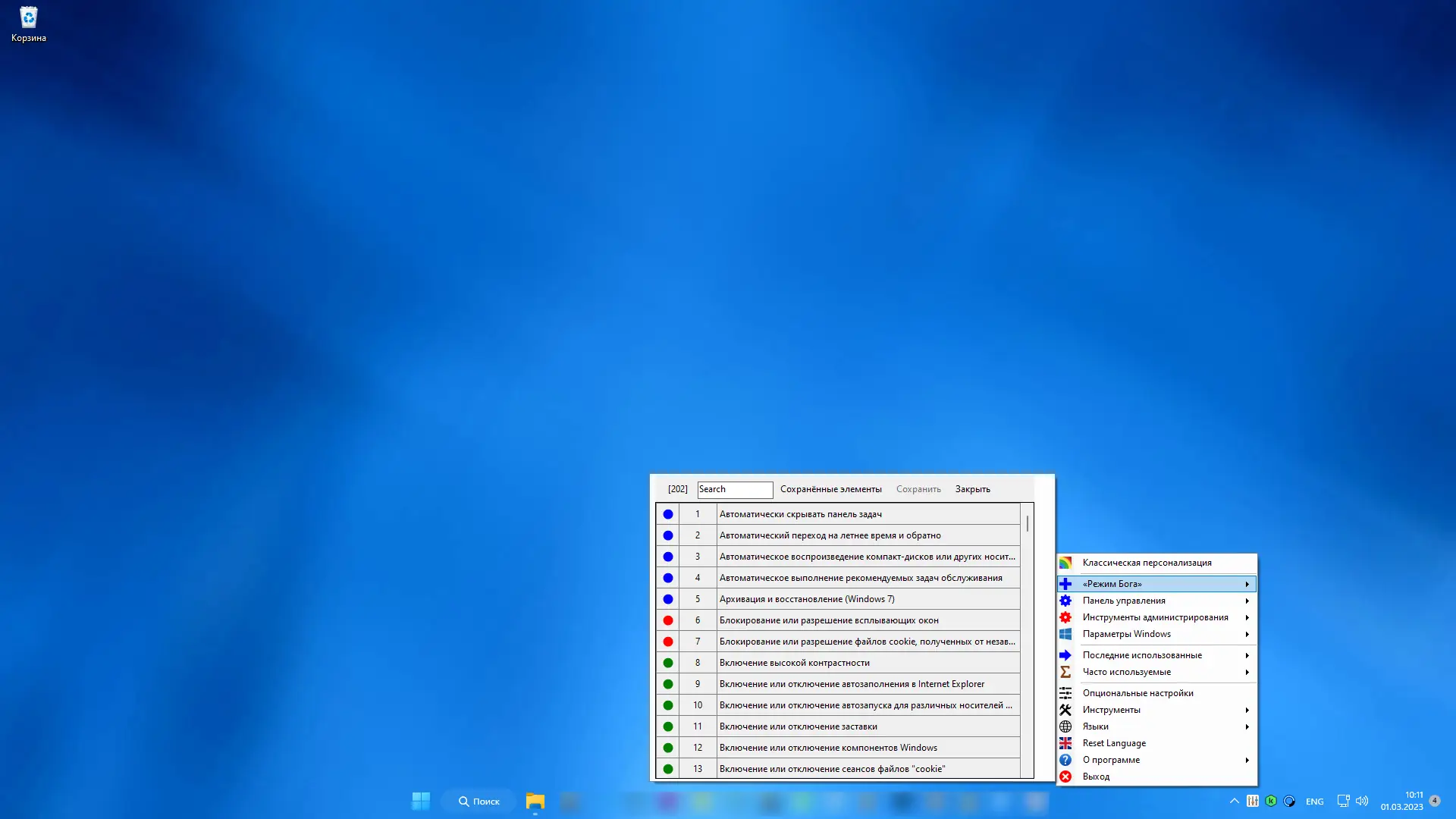Click the Закрыть button

pos(972,489)
